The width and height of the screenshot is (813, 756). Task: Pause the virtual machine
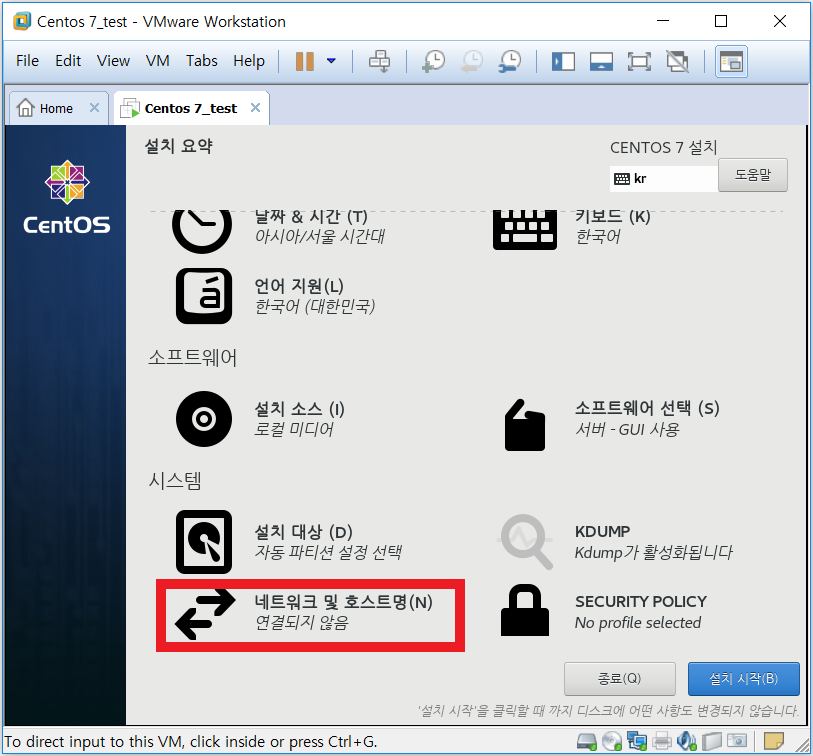pos(305,61)
